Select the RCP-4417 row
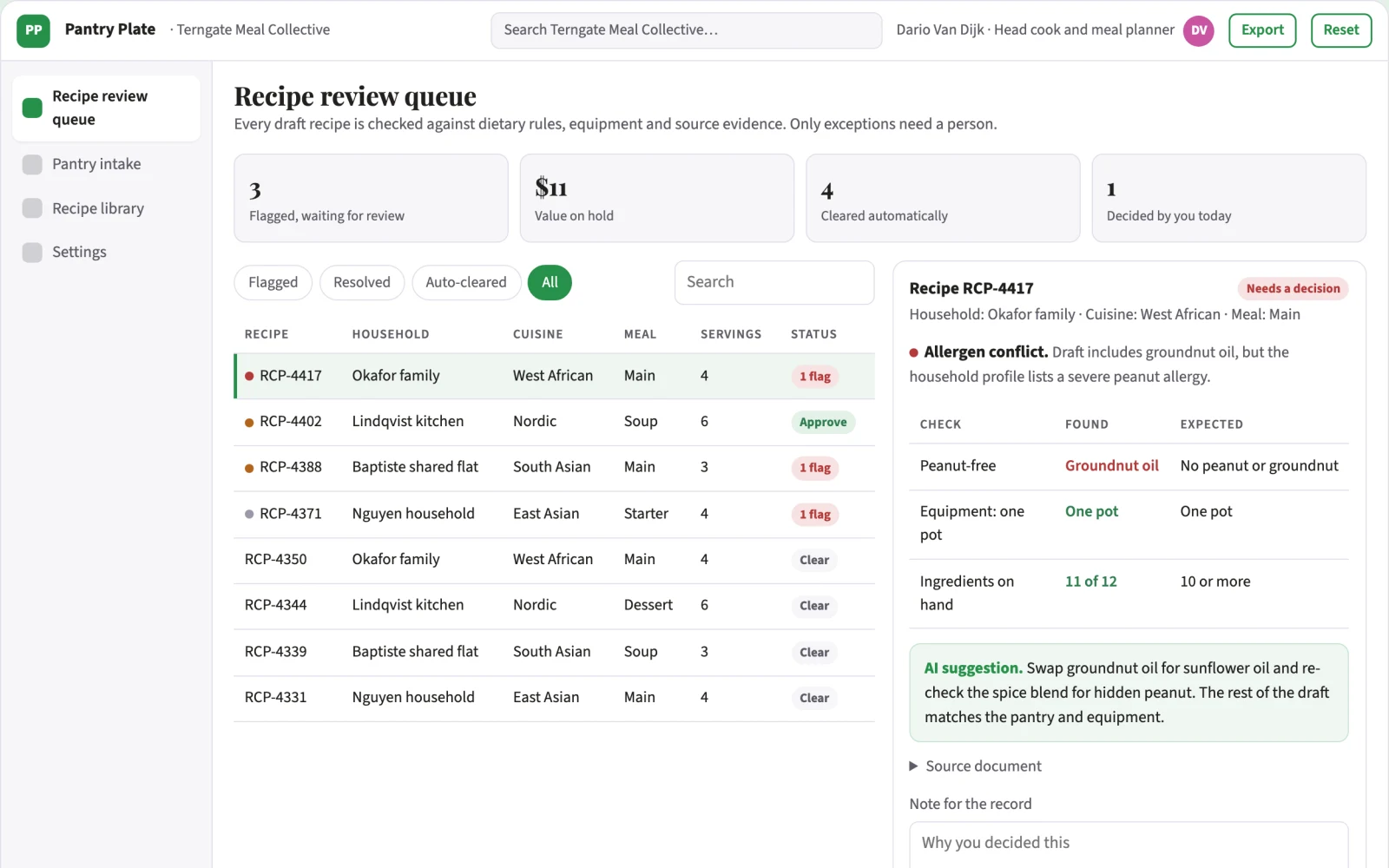This screenshot has width=1389, height=868. tap(555, 376)
